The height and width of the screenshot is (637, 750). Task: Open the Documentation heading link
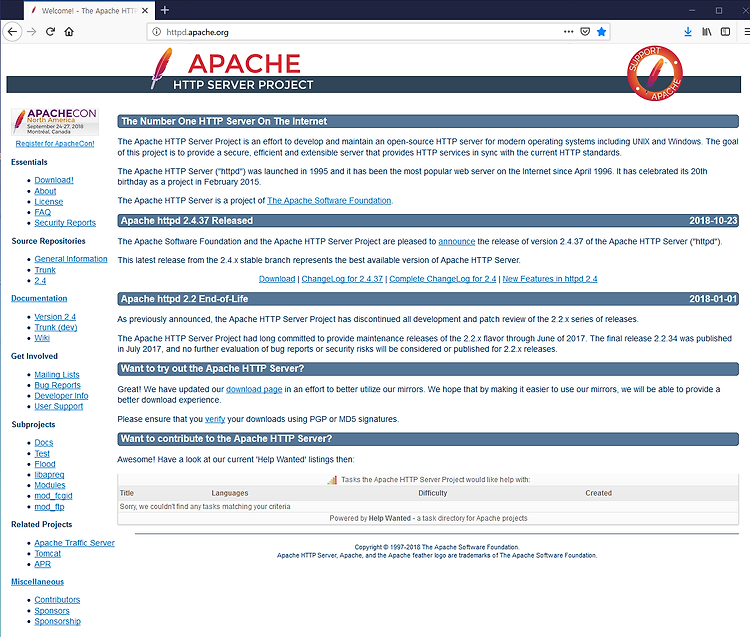39,298
